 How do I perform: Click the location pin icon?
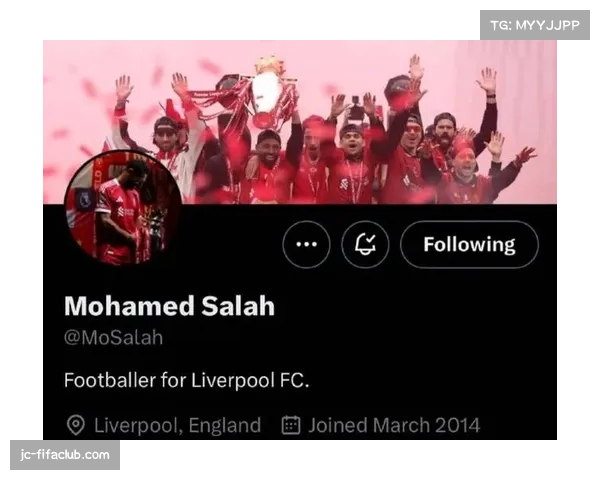pyautogui.click(x=76, y=425)
